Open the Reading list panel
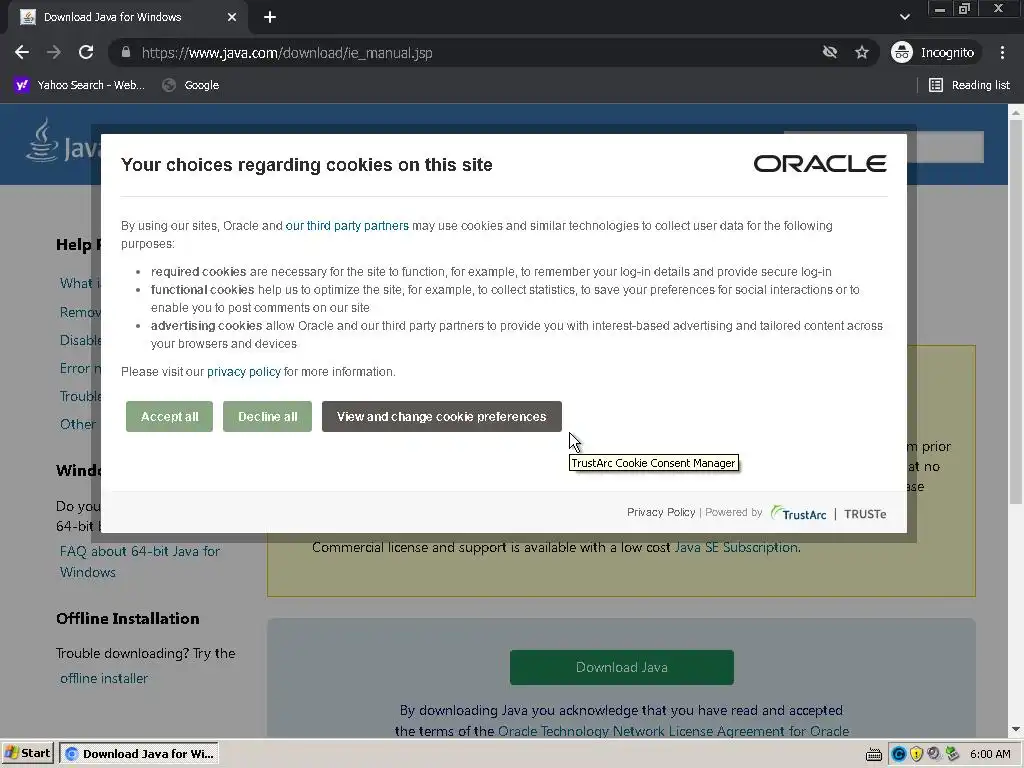Image resolution: width=1024 pixels, height=768 pixels. click(969, 85)
